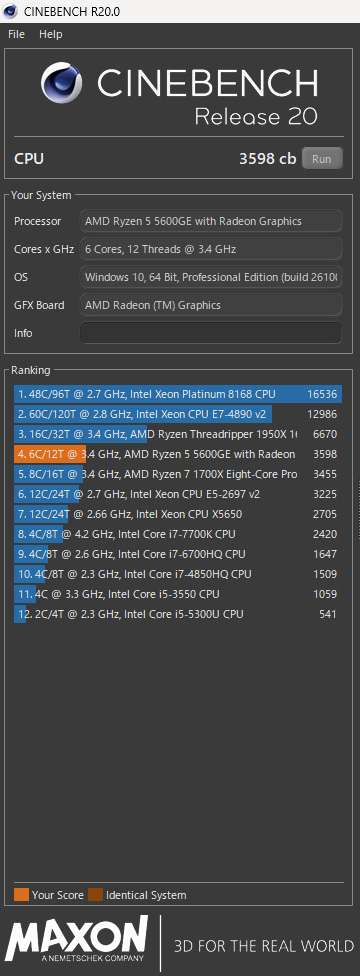Click the Cinebench app icon in title bar
The width and height of the screenshot is (360, 976).
tap(10, 11)
